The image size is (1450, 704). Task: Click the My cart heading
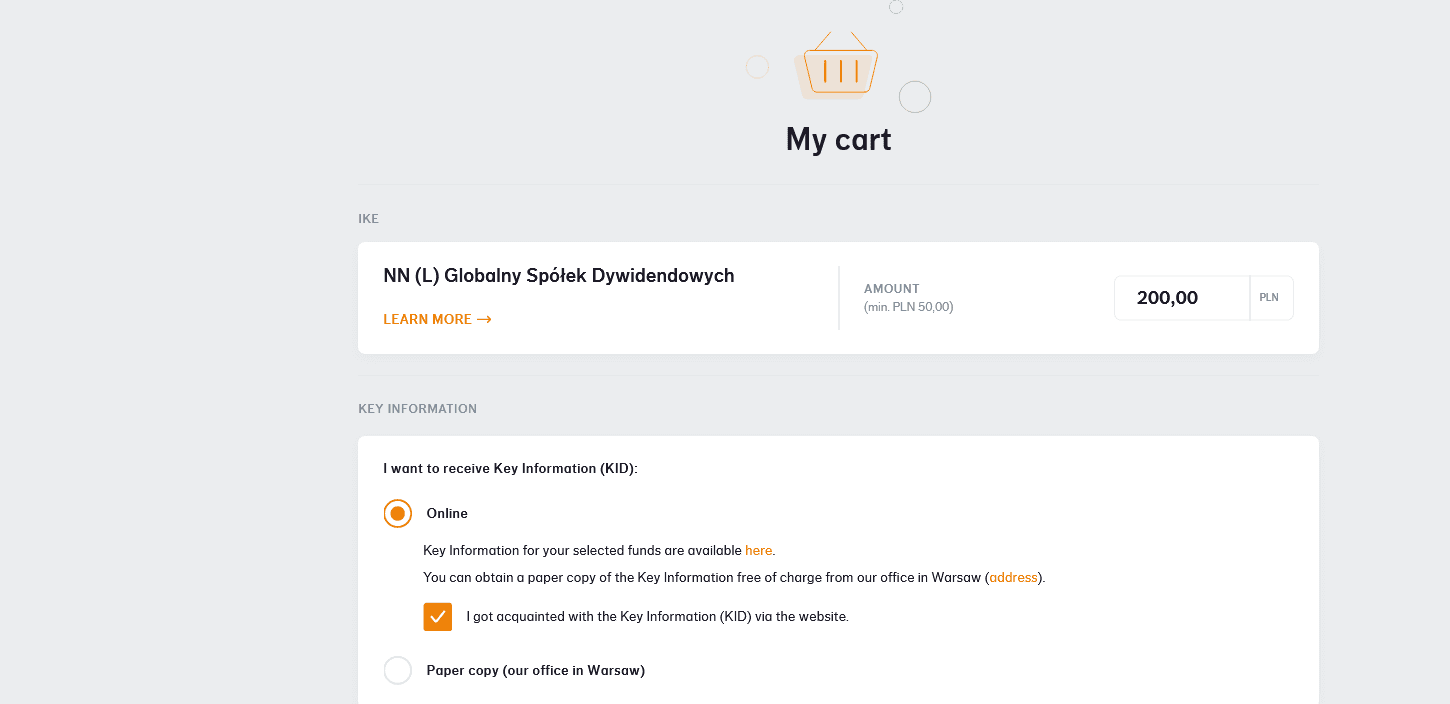click(x=838, y=139)
